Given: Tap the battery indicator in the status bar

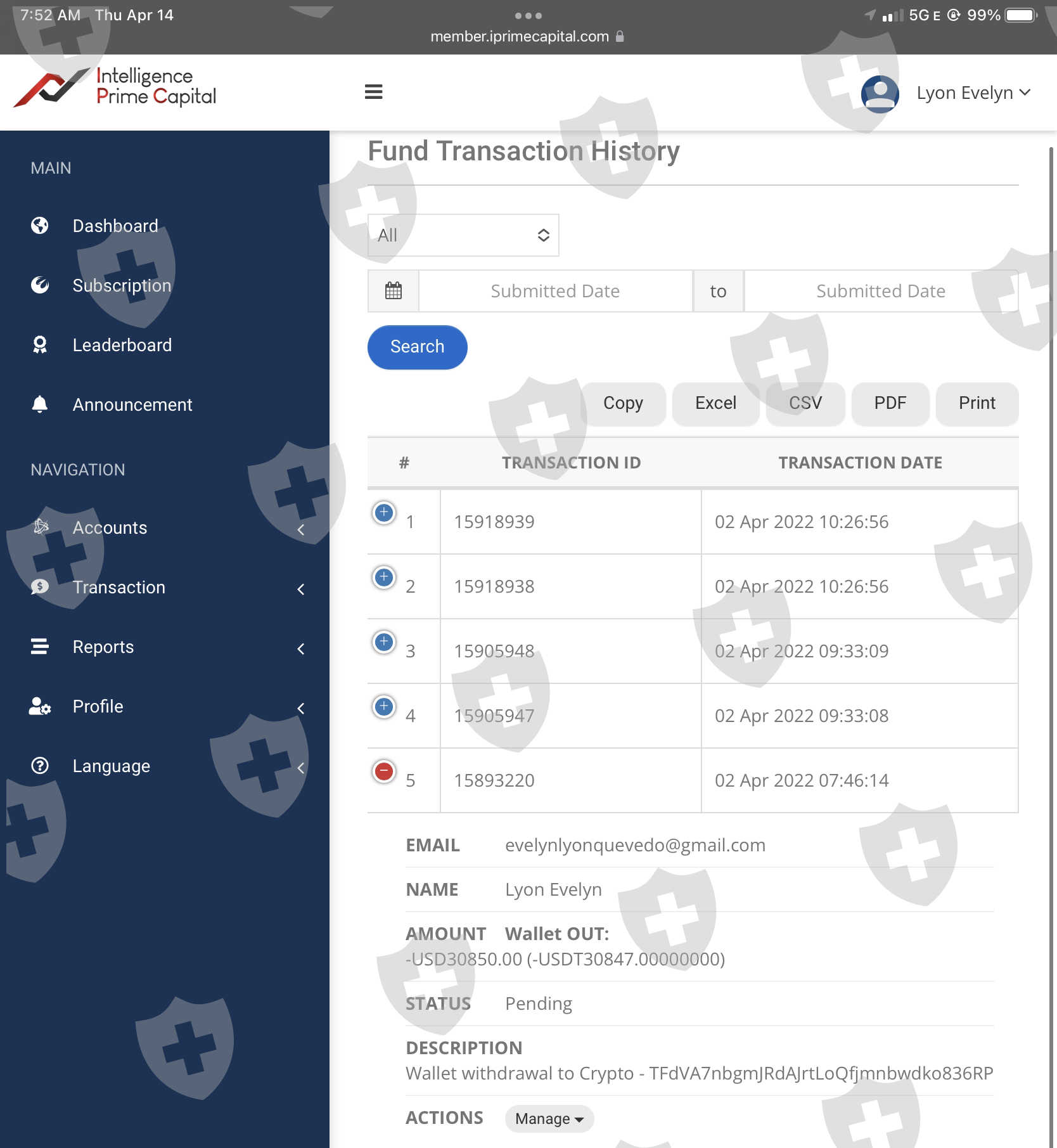Looking at the screenshot, I should point(1021,15).
